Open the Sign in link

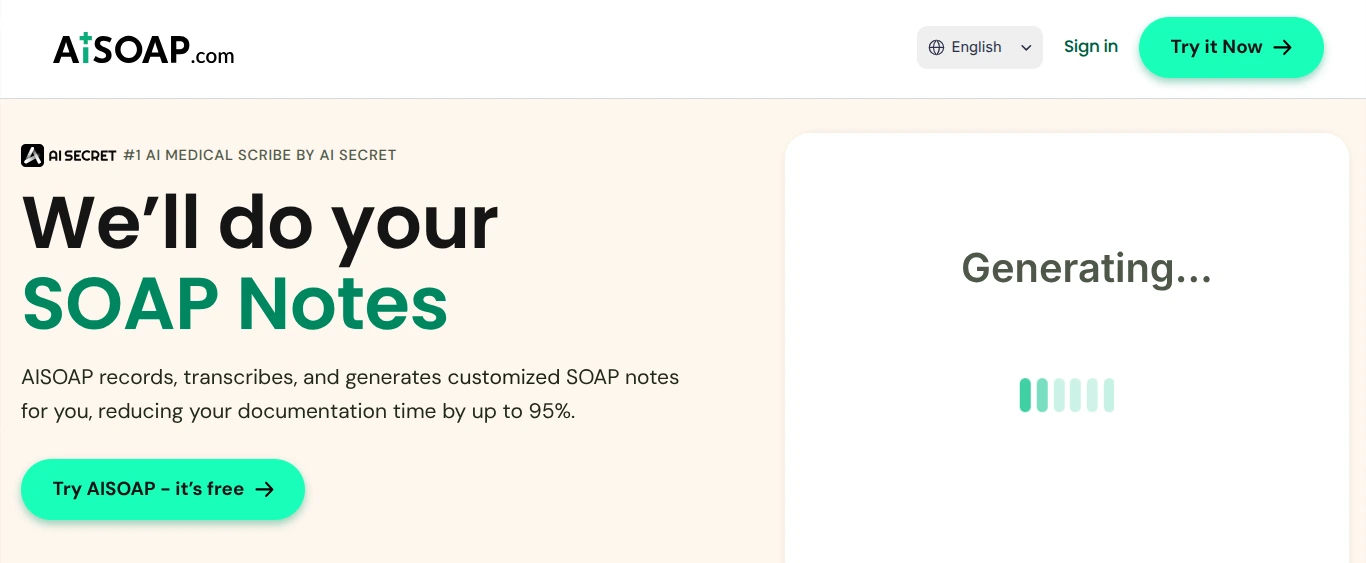click(1090, 46)
